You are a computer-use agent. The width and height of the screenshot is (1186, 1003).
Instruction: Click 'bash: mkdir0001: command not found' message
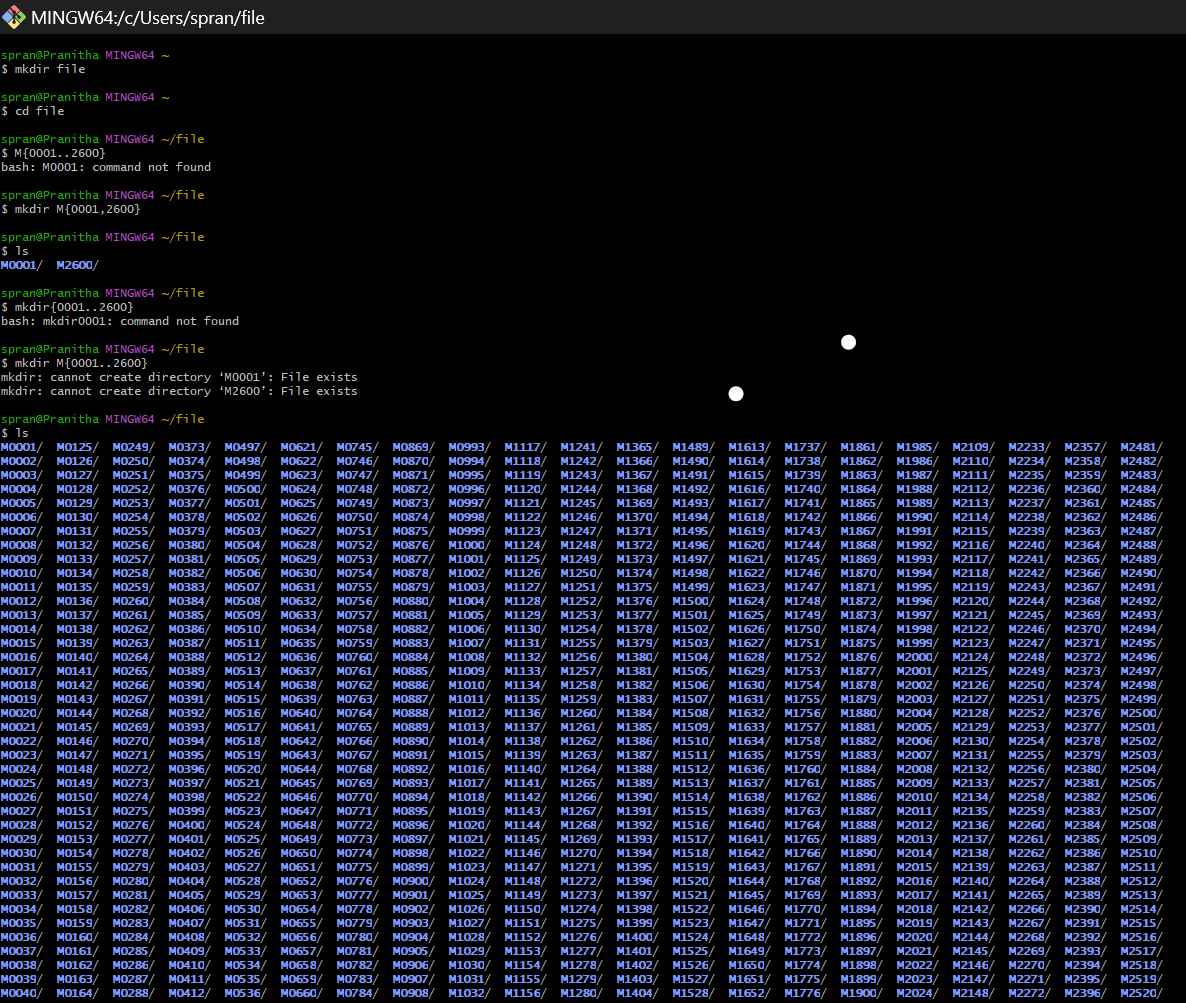click(x=120, y=321)
